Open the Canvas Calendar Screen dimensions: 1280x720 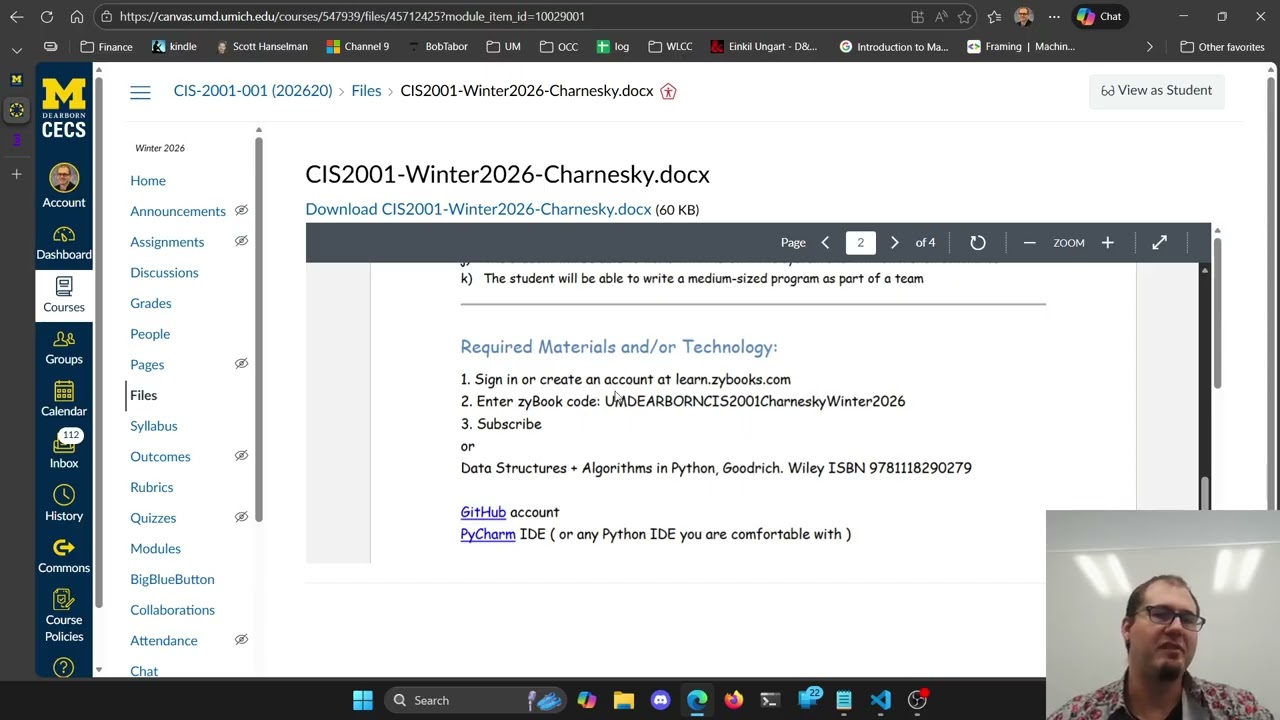coord(64,399)
